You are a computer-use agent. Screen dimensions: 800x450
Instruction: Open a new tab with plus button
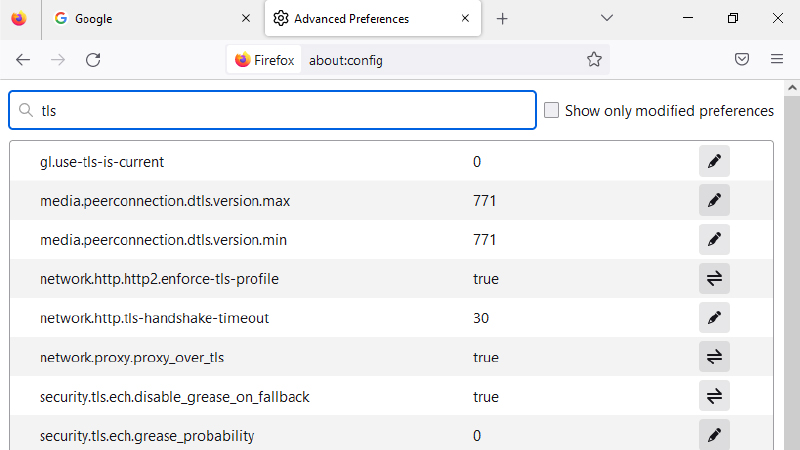pos(502,19)
